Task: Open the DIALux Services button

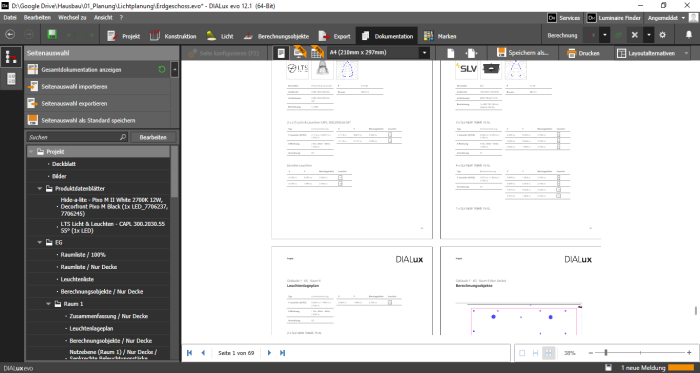Action: pos(564,18)
